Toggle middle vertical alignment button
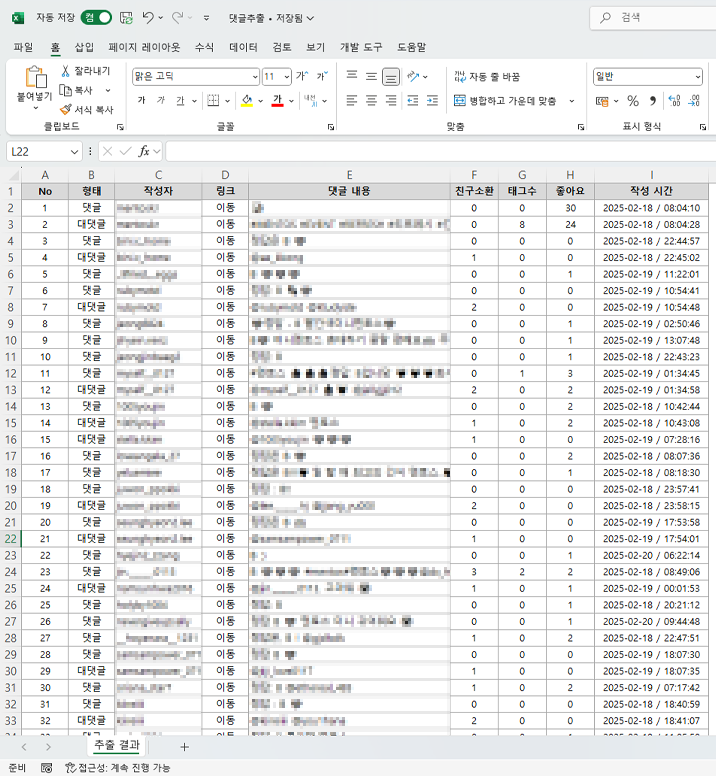This screenshot has height=776, width=716. [371, 76]
